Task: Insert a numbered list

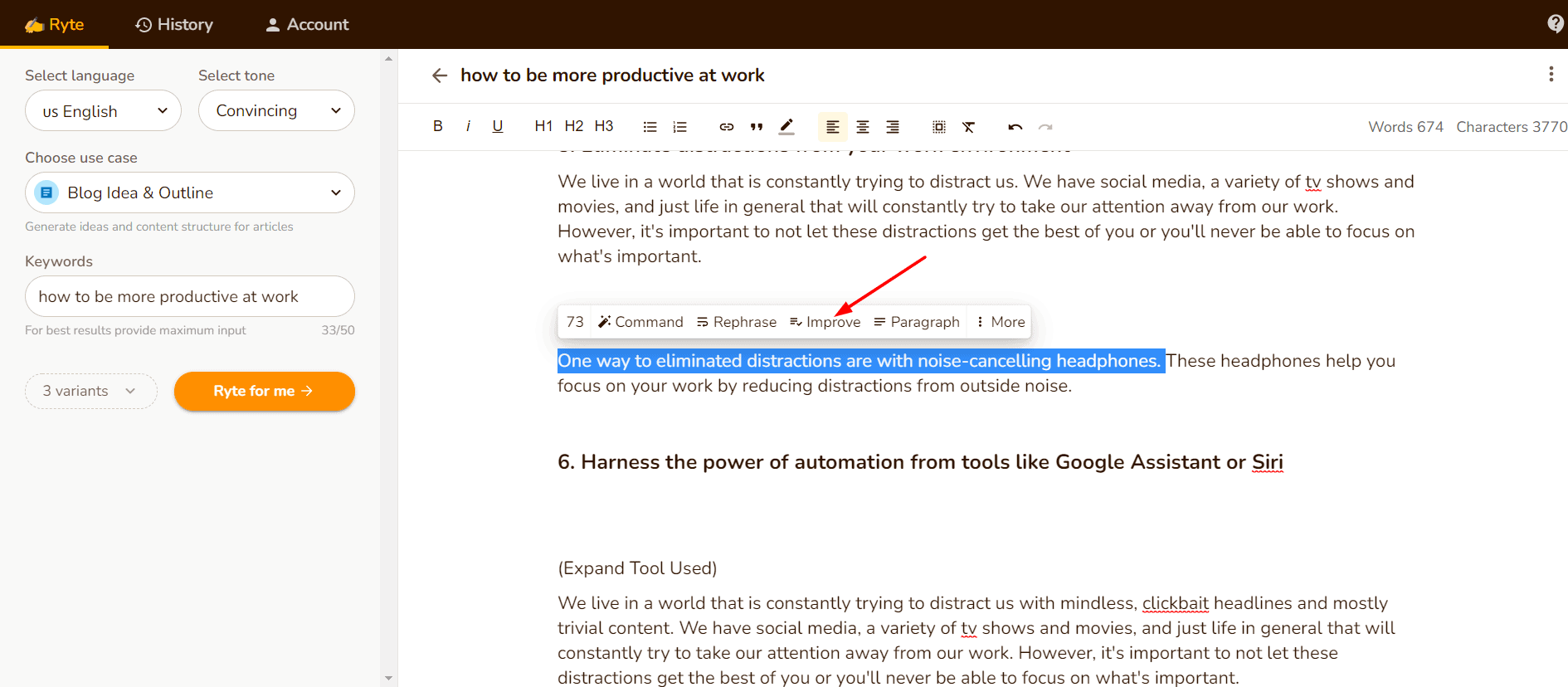Action: (x=679, y=127)
